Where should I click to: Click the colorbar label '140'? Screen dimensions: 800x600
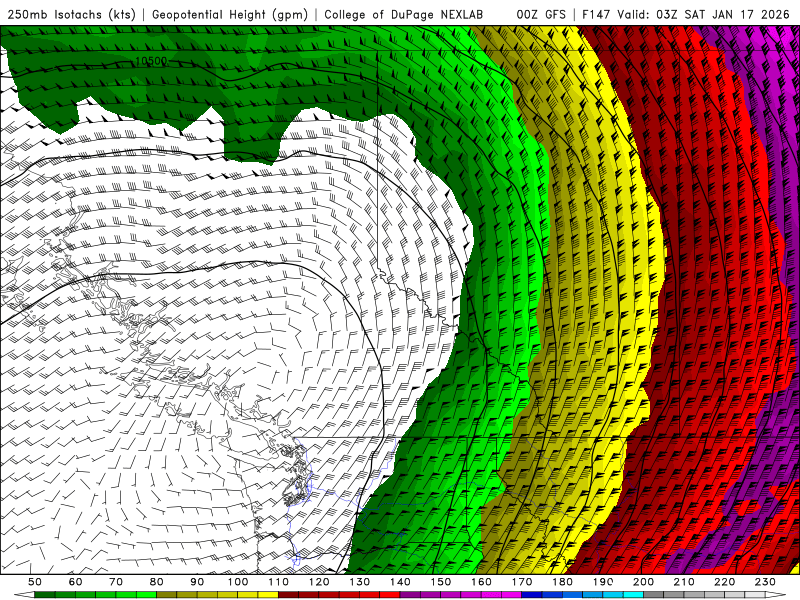[400, 582]
